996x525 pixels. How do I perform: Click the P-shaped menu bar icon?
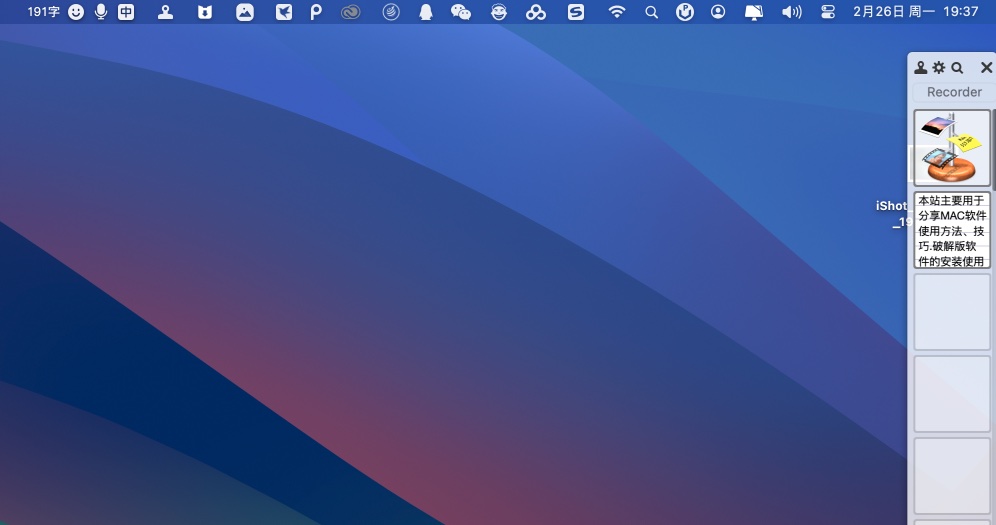click(x=316, y=12)
